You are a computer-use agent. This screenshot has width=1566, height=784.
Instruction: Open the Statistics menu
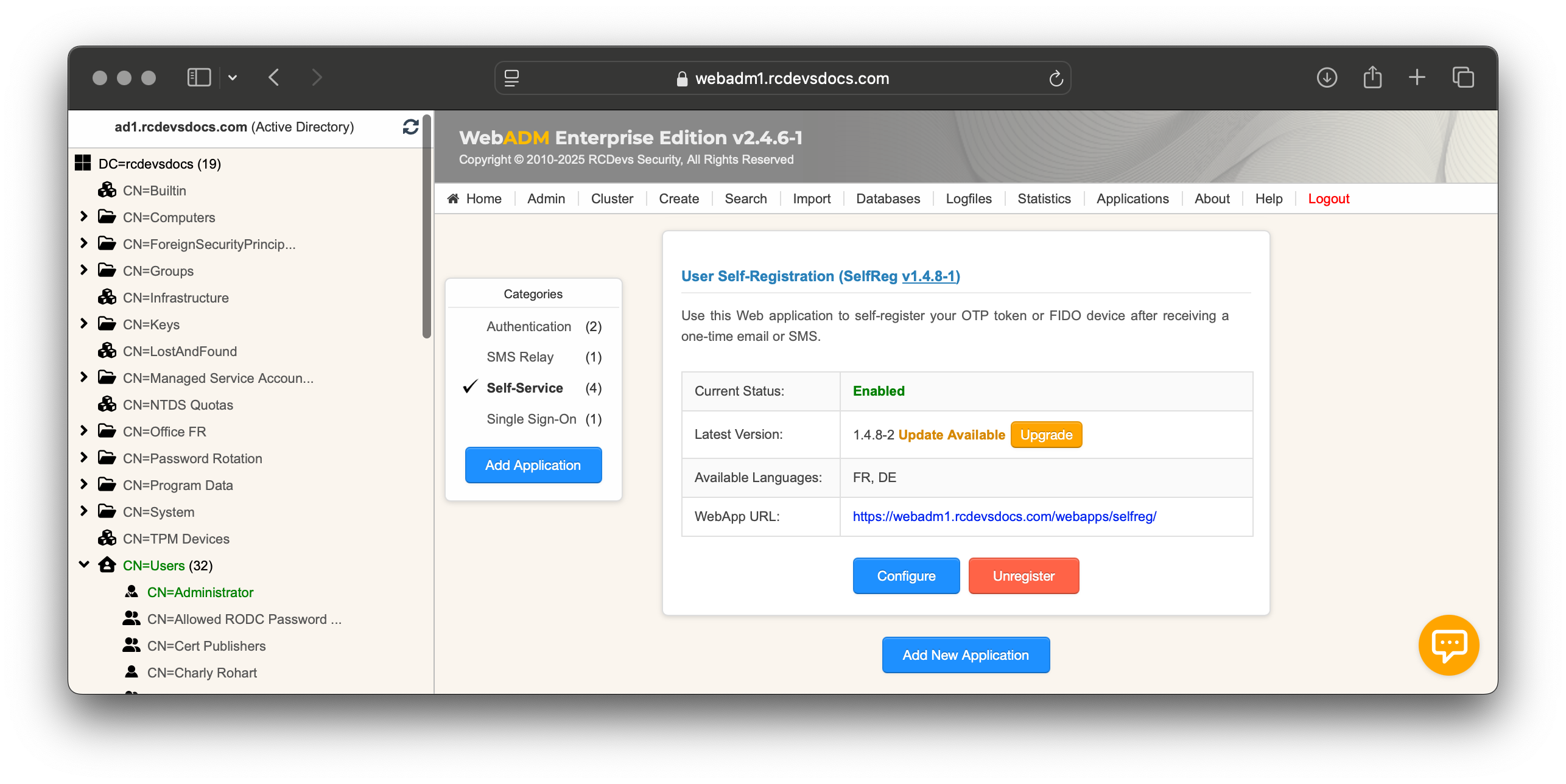point(1044,198)
